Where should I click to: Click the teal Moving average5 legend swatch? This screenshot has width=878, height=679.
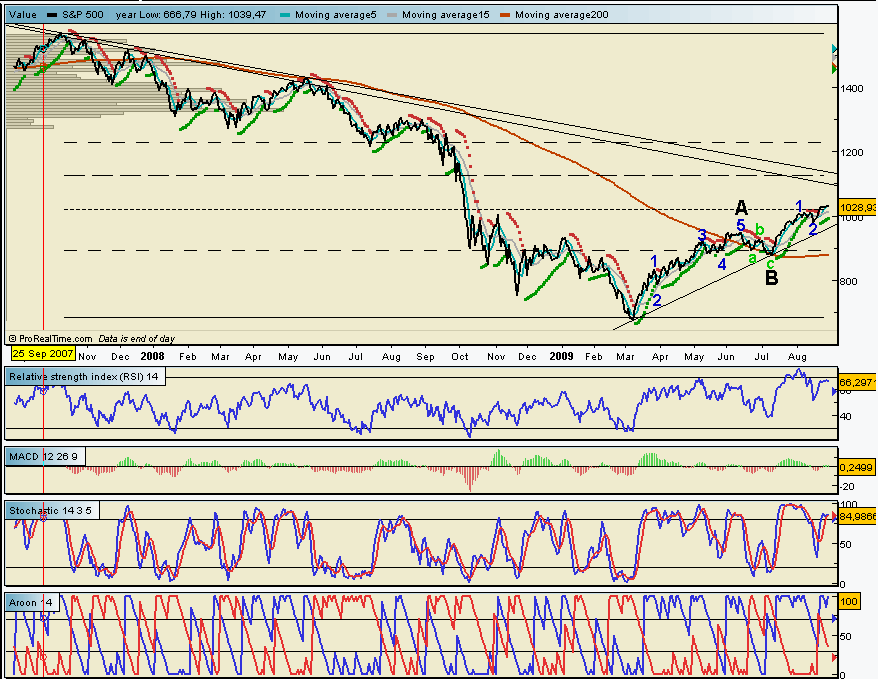tap(285, 15)
